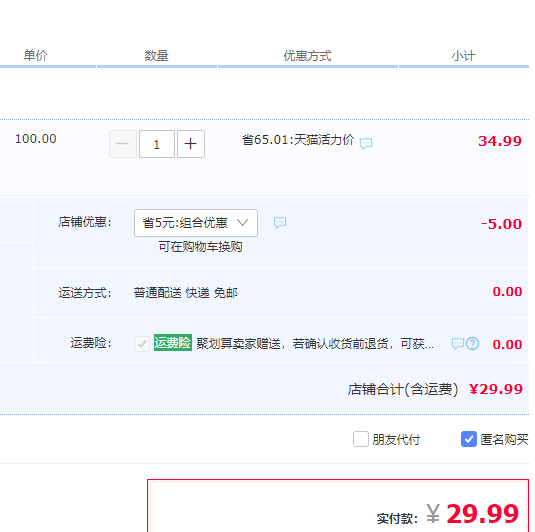Click the quantity input field

pyautogui.click(x=157, y=144)
